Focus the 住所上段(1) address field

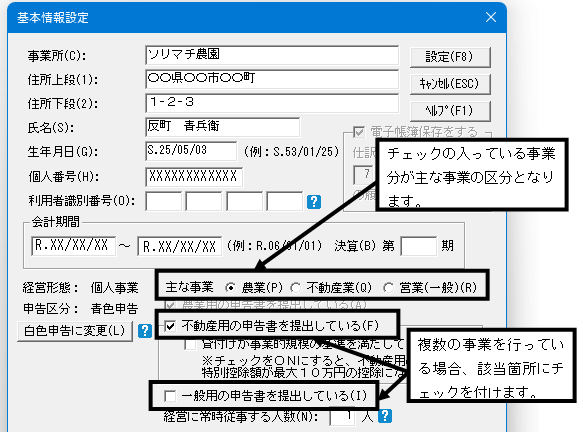(272, 79)
